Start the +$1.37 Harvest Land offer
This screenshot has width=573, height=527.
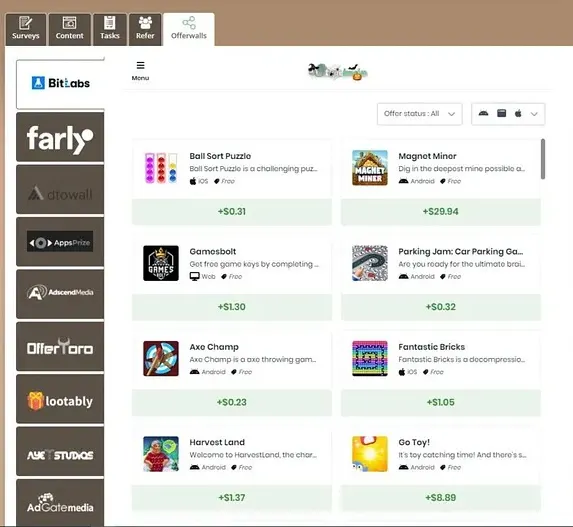[232, 498]
